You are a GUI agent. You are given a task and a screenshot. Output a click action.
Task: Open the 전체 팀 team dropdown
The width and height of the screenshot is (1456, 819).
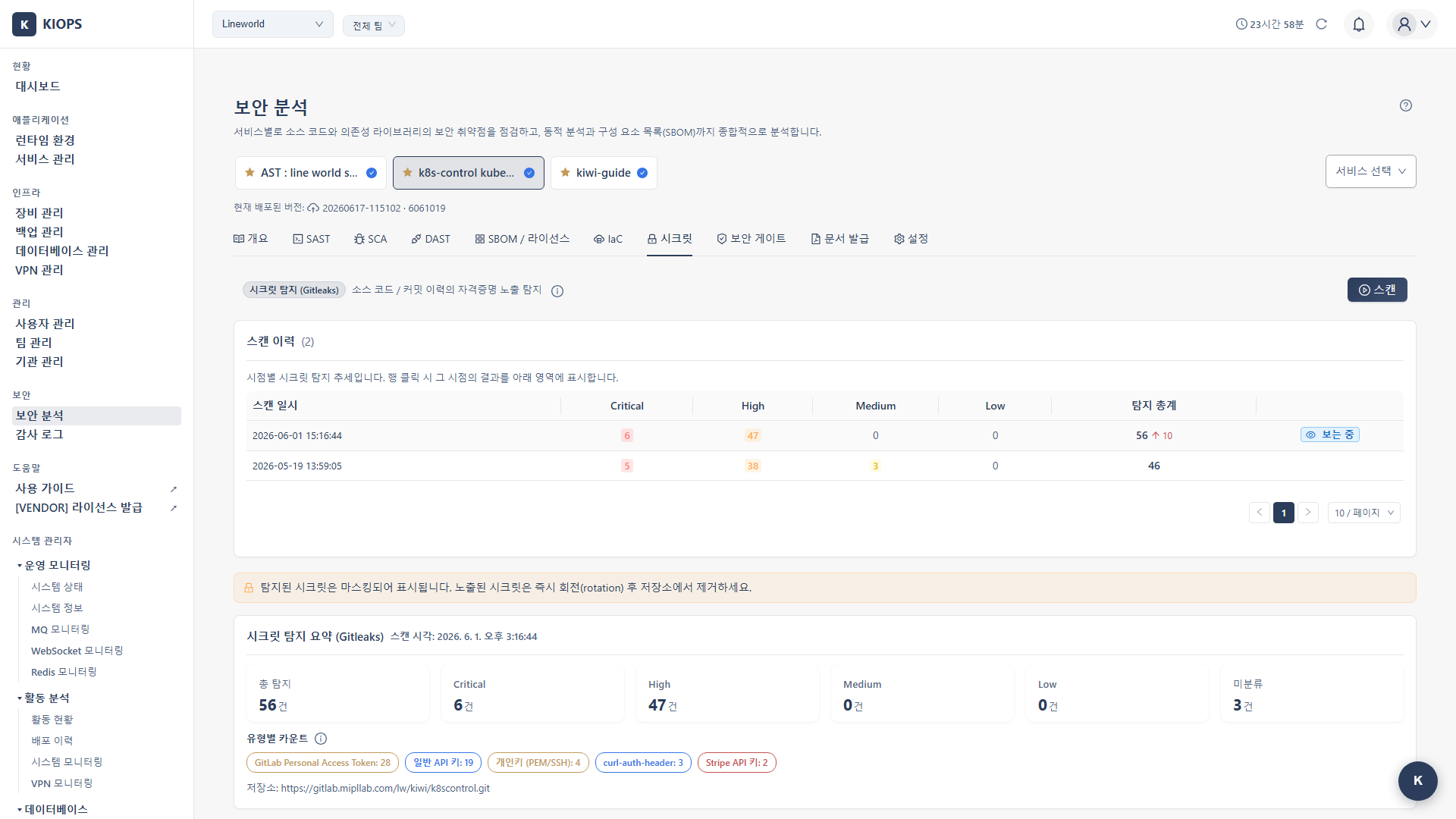[x=374, y=25]
